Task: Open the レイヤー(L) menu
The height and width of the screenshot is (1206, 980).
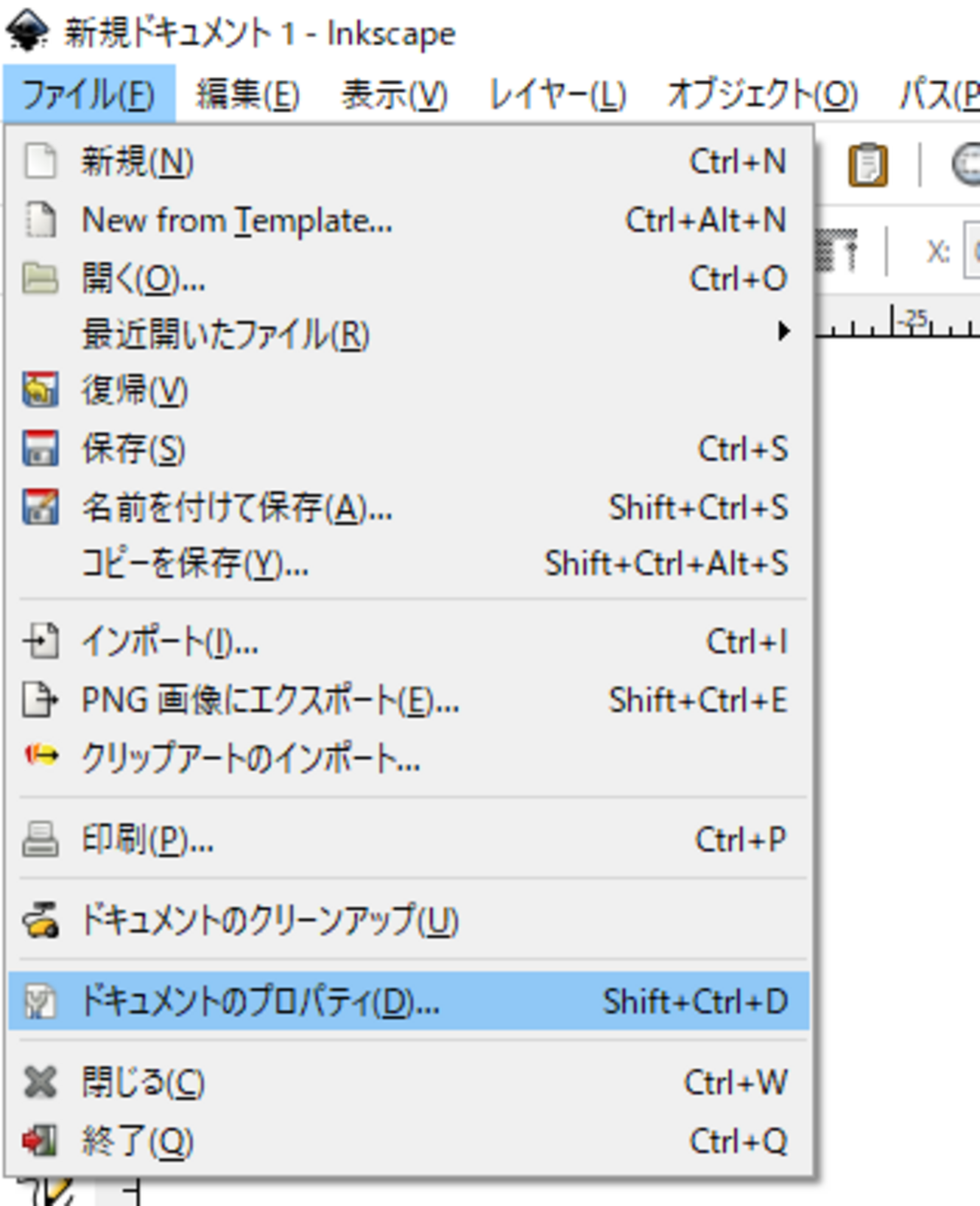Action: [557, 95]
